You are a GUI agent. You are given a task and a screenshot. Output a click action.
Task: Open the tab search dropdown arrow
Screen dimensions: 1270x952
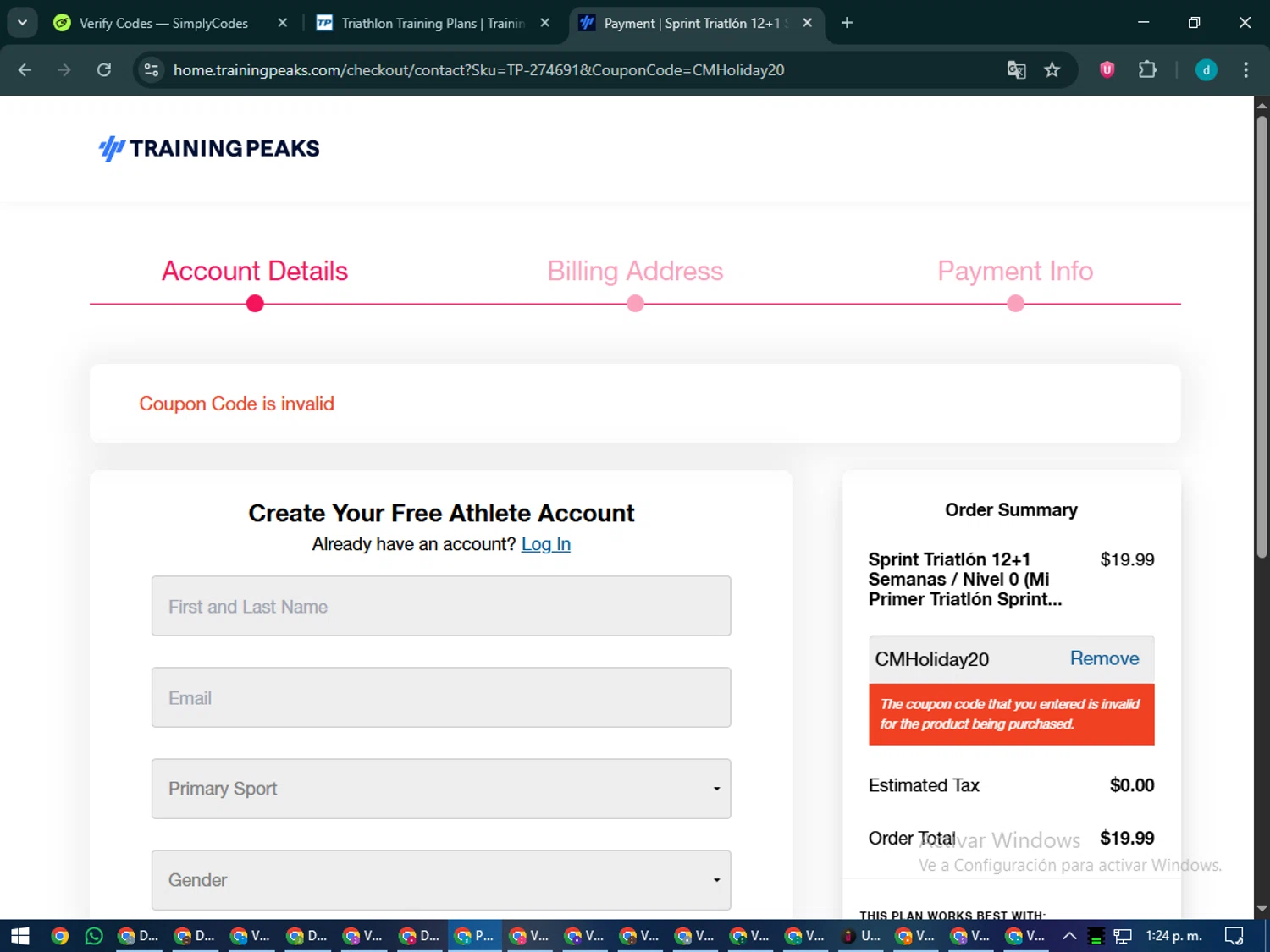(22, 23)
